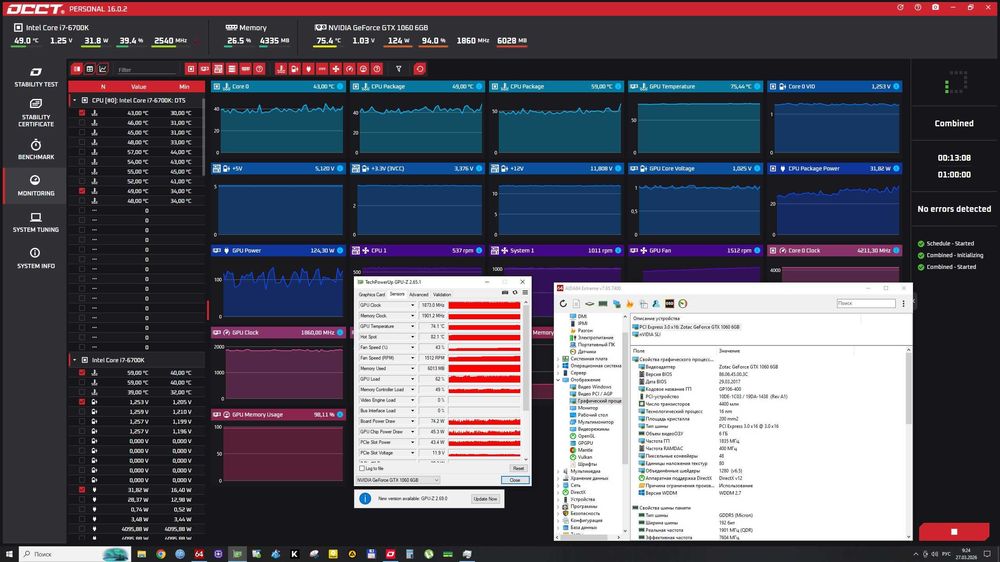Select the OpenGL item in AIDA64 tree
1000x562 pixels.
click(x=586, y=436)
